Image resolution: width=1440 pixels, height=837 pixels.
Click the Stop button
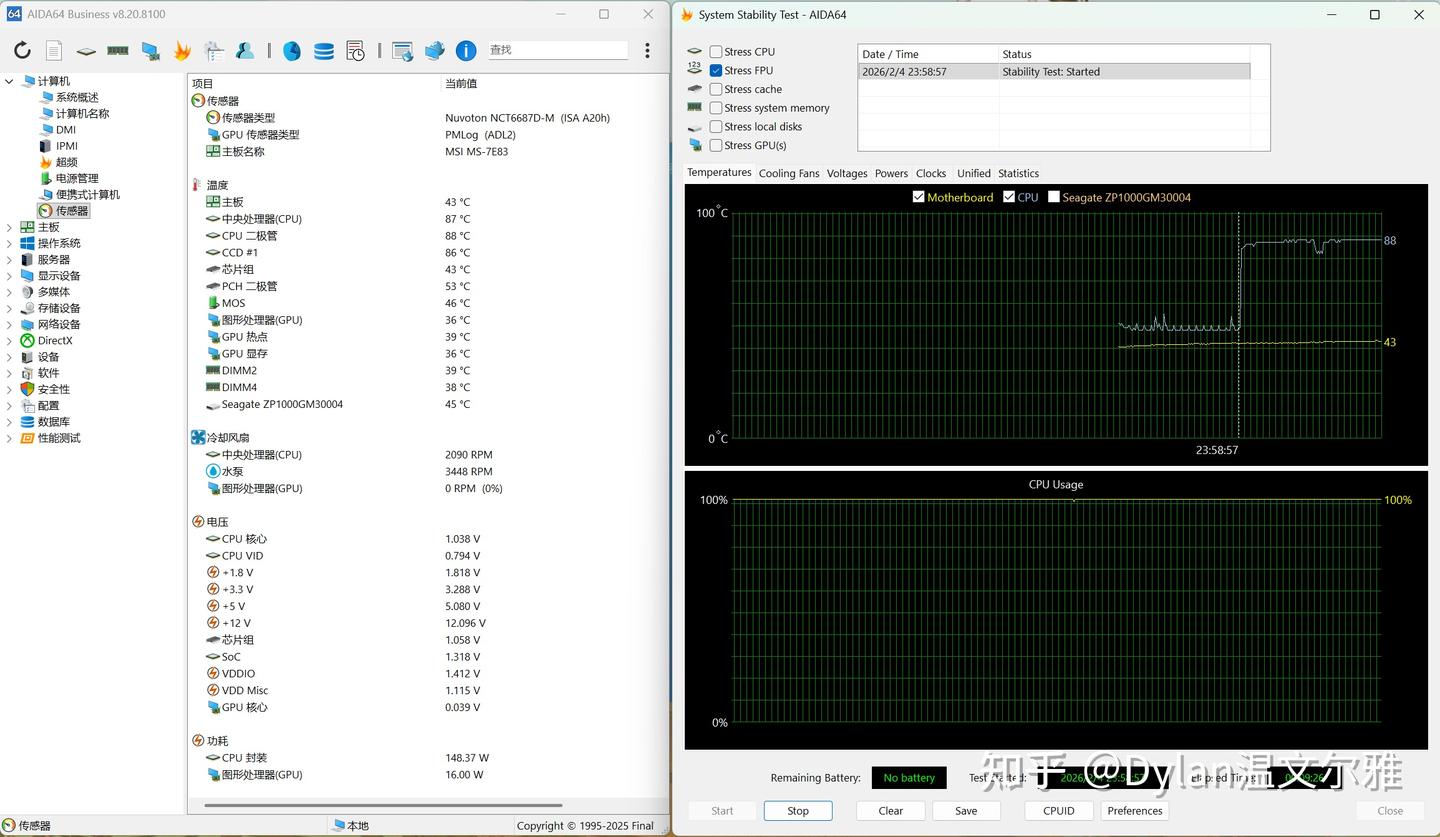click(x=798, y=811)
